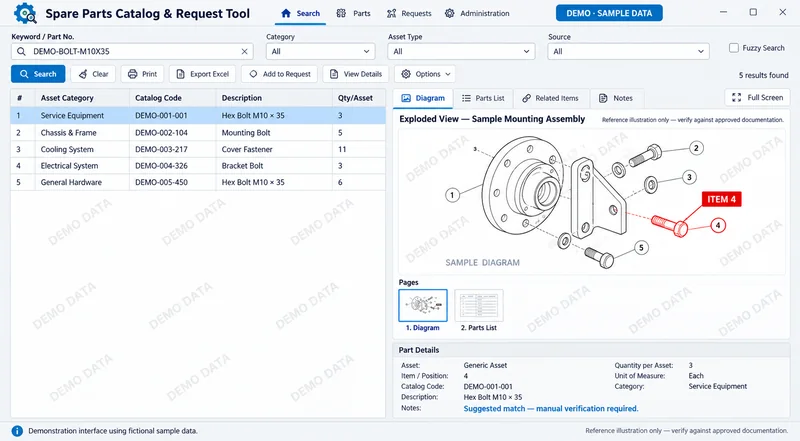Click the View Details document icon

(334, 74)
